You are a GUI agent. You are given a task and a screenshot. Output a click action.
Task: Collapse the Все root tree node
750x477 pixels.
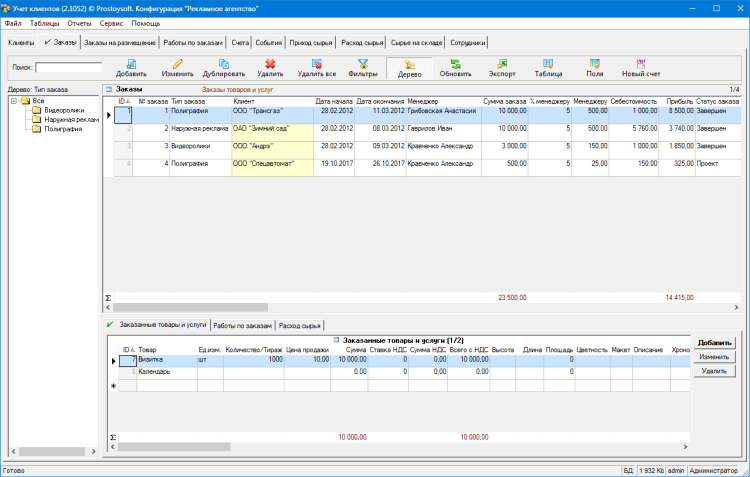(14, 101)
